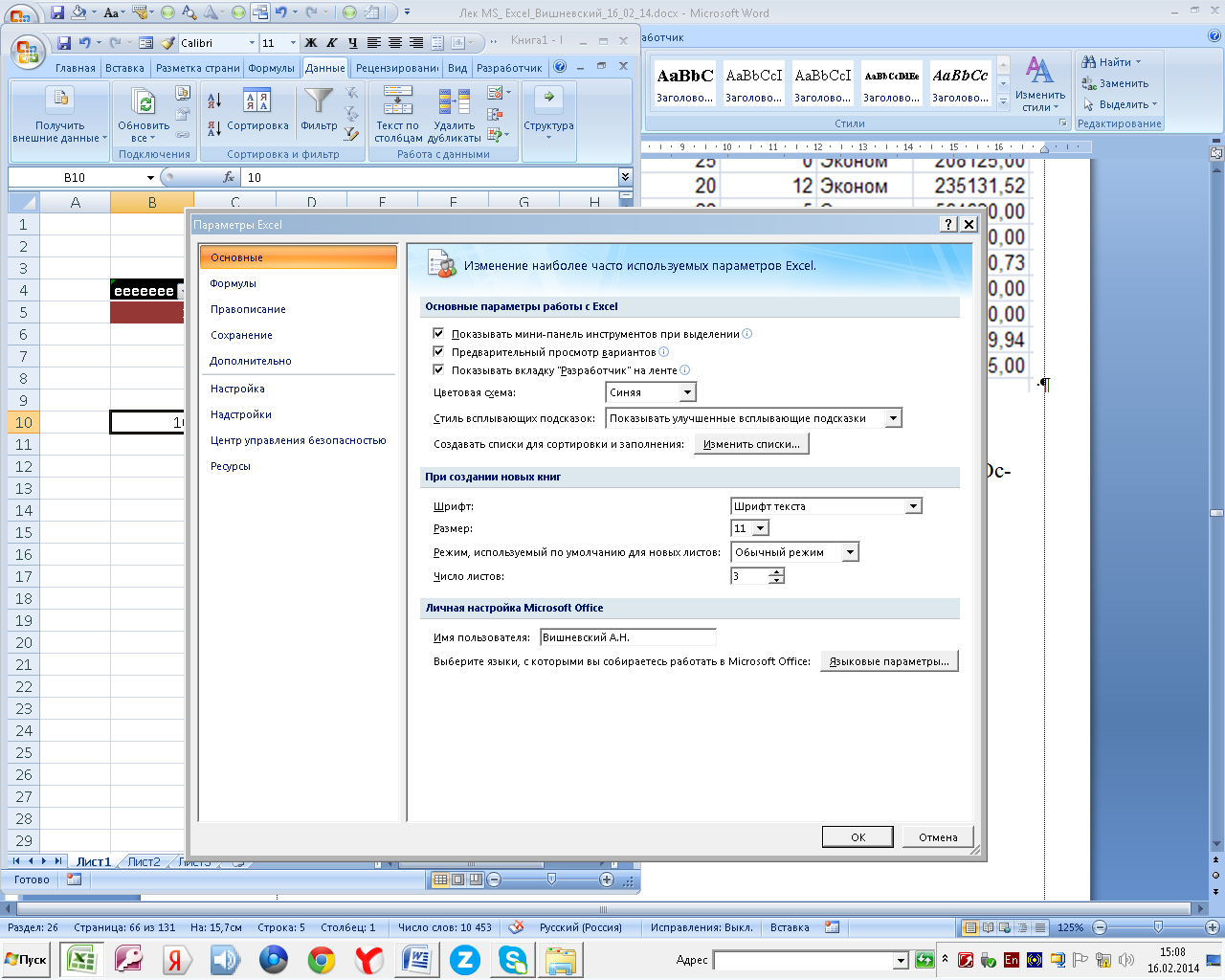Open Calibri font name dropdown in Excel

pos(252,43)
